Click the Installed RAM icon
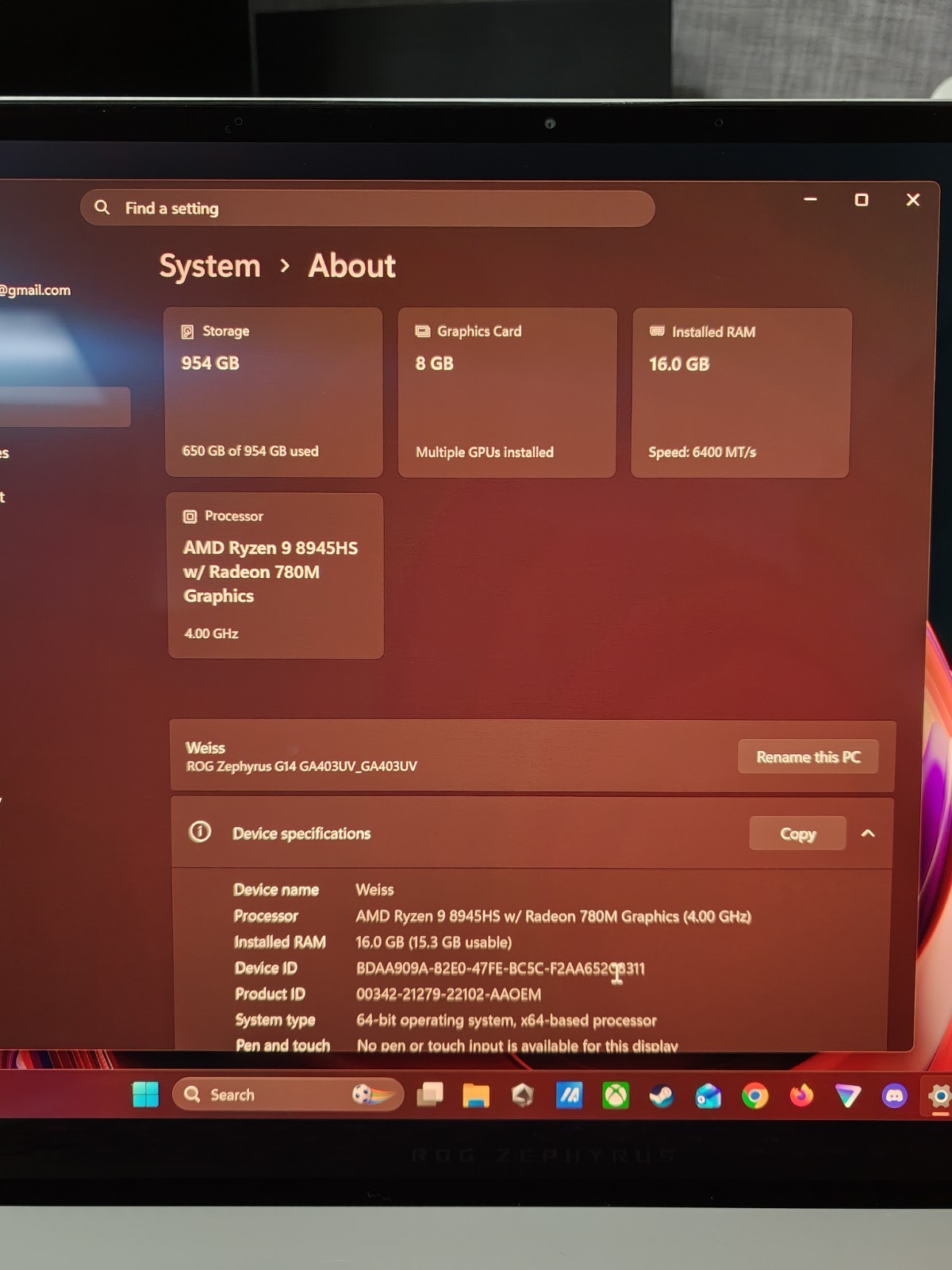Screen dimensions: 952x1270 pos(657,331)
